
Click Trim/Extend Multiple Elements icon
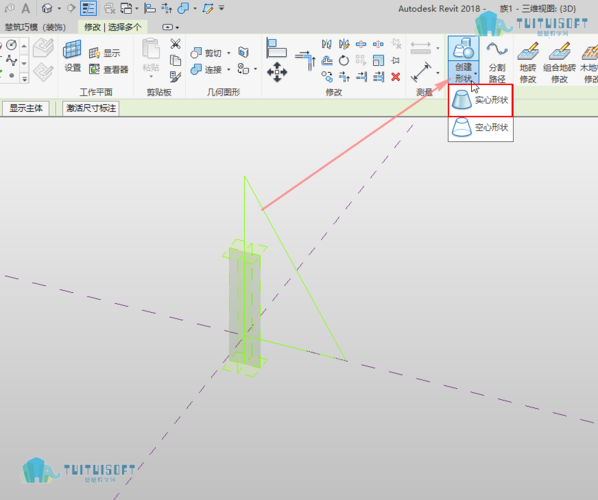click(x=378, y=77)
